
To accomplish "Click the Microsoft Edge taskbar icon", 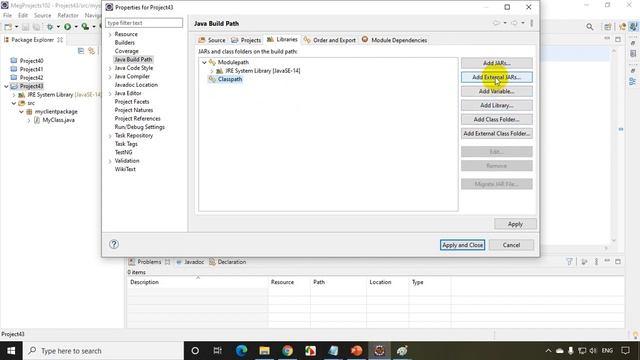I will 241,351.
